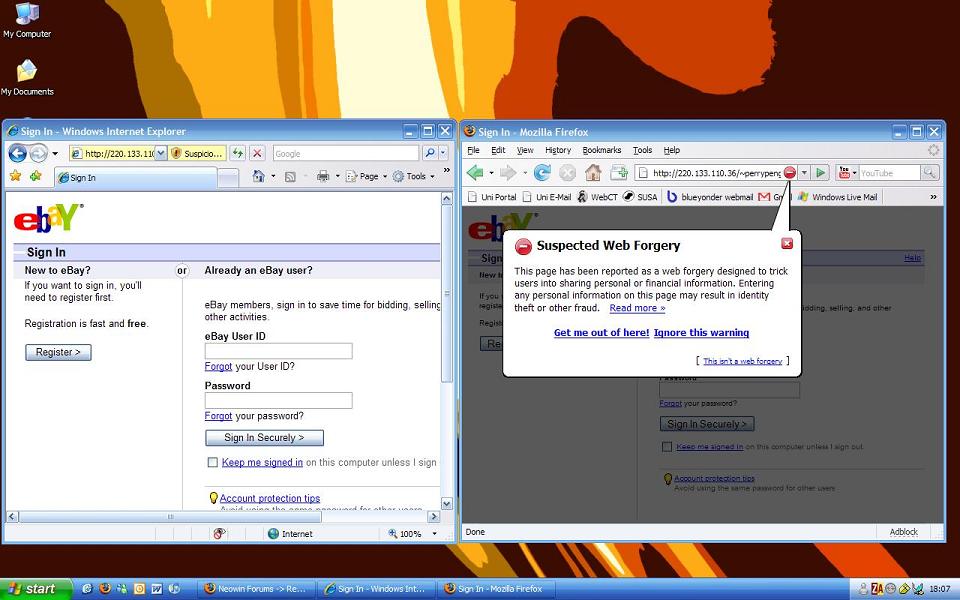Image resolution: width=960 pixels, height=600 pixels.
Task: Click 'Ignore this warning' link
Action: pyautogui.click(x=701, y=333)
